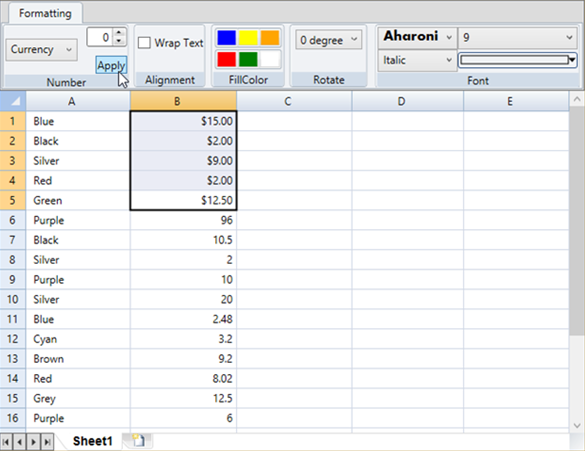Open the Currency number format dropdown
The width and height of the screenshot is (585, 451).
tap(41, 49)
